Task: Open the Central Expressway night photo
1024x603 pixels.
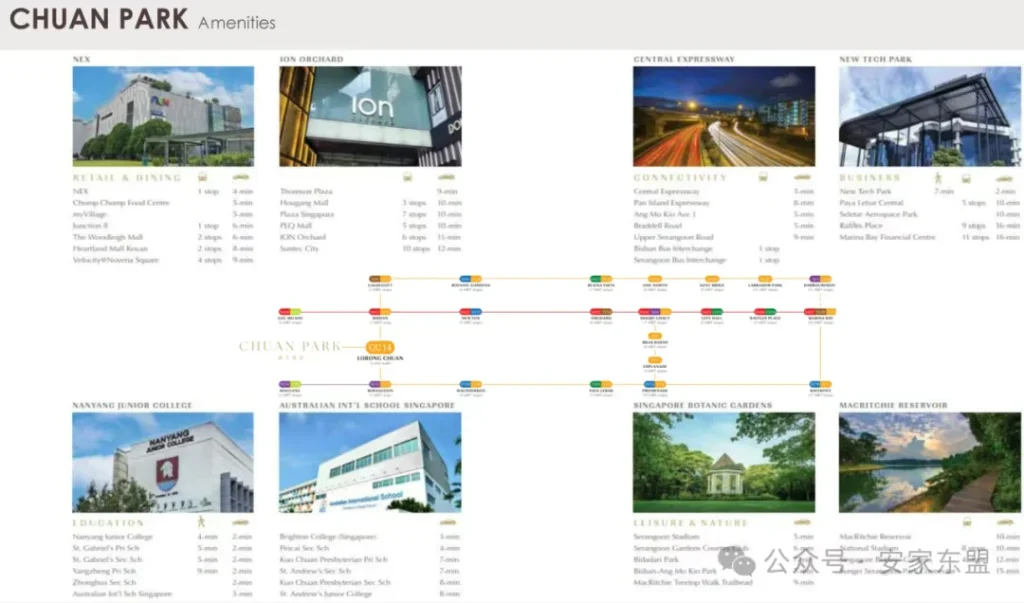Action: pos(724,116)
